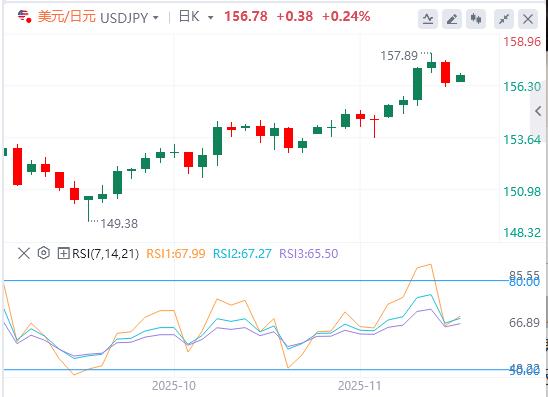The height and width of the screenshot is (397, 548).
Task: Click the 2025-10 date label
Action: [174, 386]
